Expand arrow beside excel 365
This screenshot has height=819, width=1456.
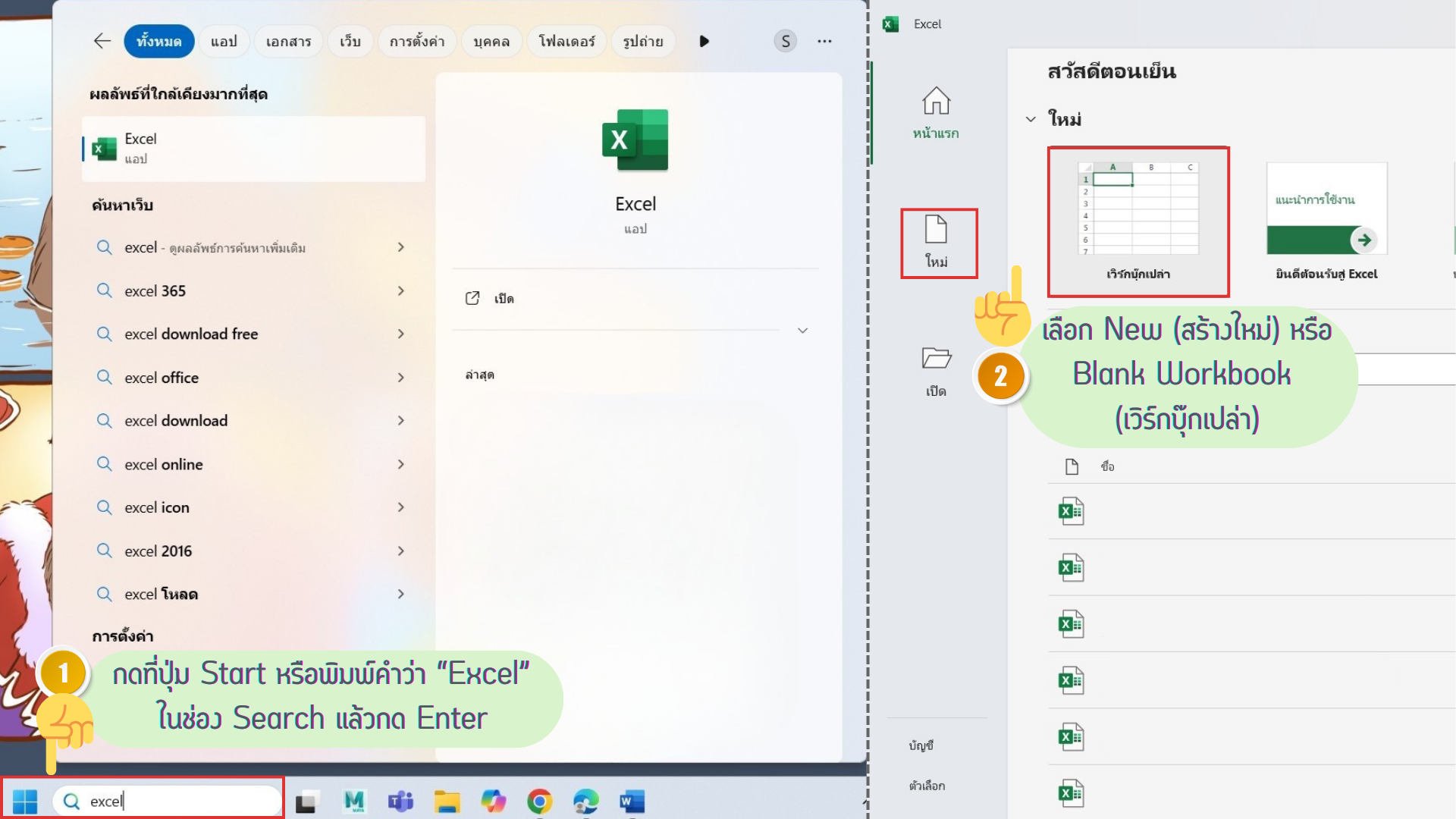401,290
